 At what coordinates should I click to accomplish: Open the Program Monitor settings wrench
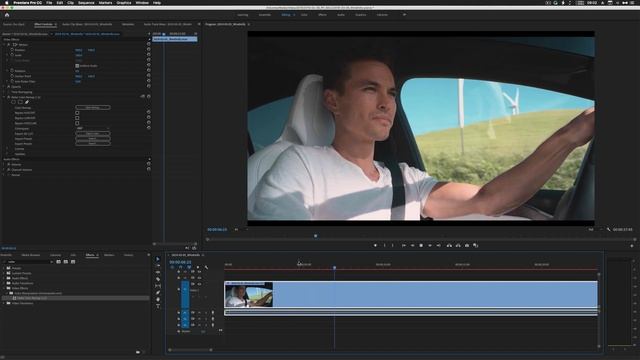pos(609,230)
